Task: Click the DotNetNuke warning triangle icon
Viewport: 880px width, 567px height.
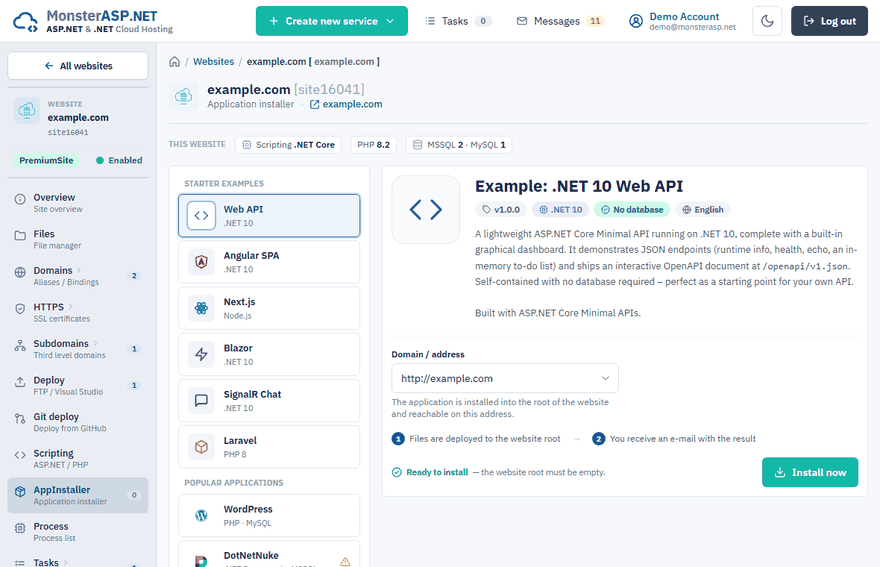Action: [x=345, y=561]
